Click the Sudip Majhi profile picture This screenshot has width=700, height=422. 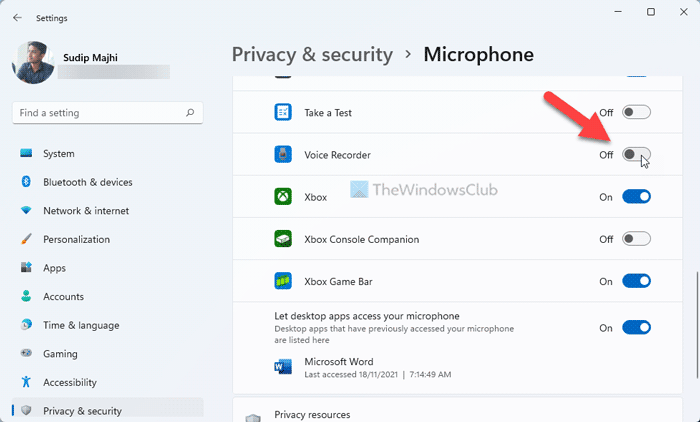click(x=35, y=62)
